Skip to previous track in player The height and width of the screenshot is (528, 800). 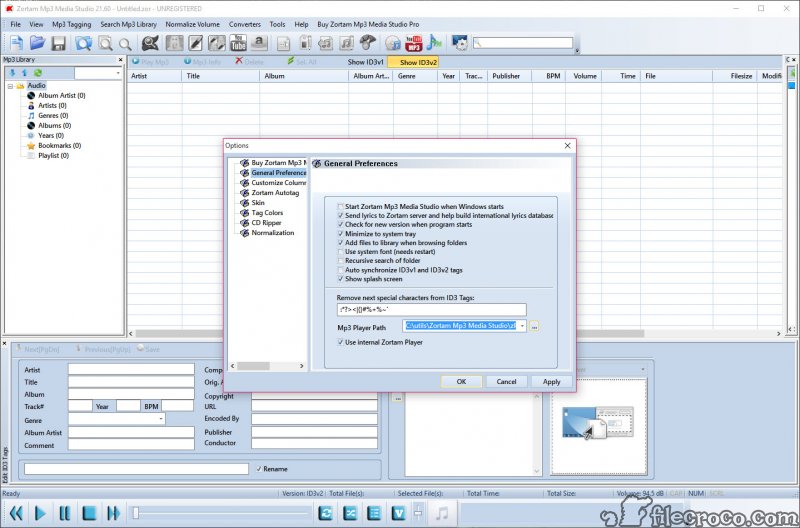pyautogui.click(x=16, y=513)
